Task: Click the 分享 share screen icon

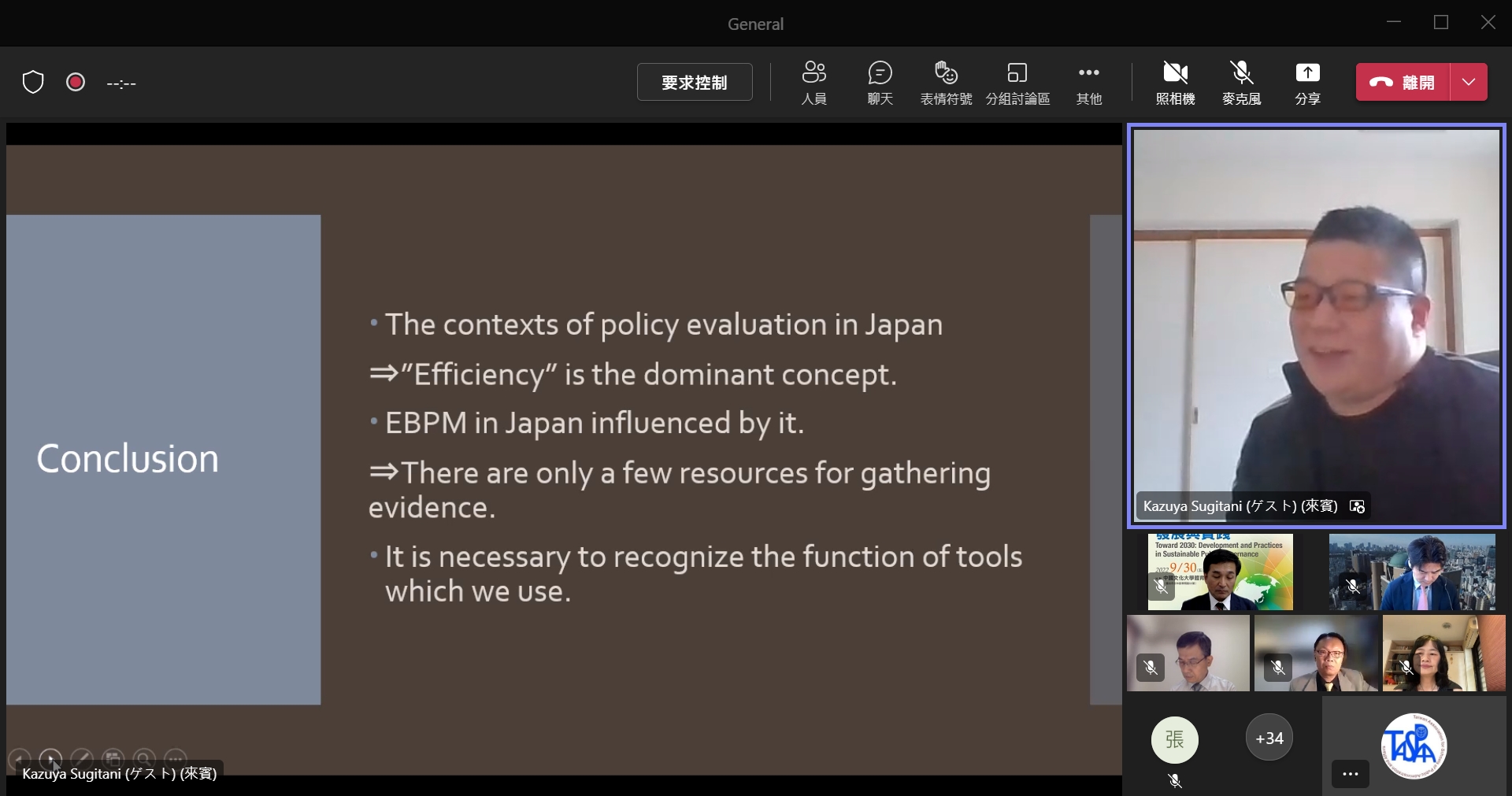Action: (1307, 83)
